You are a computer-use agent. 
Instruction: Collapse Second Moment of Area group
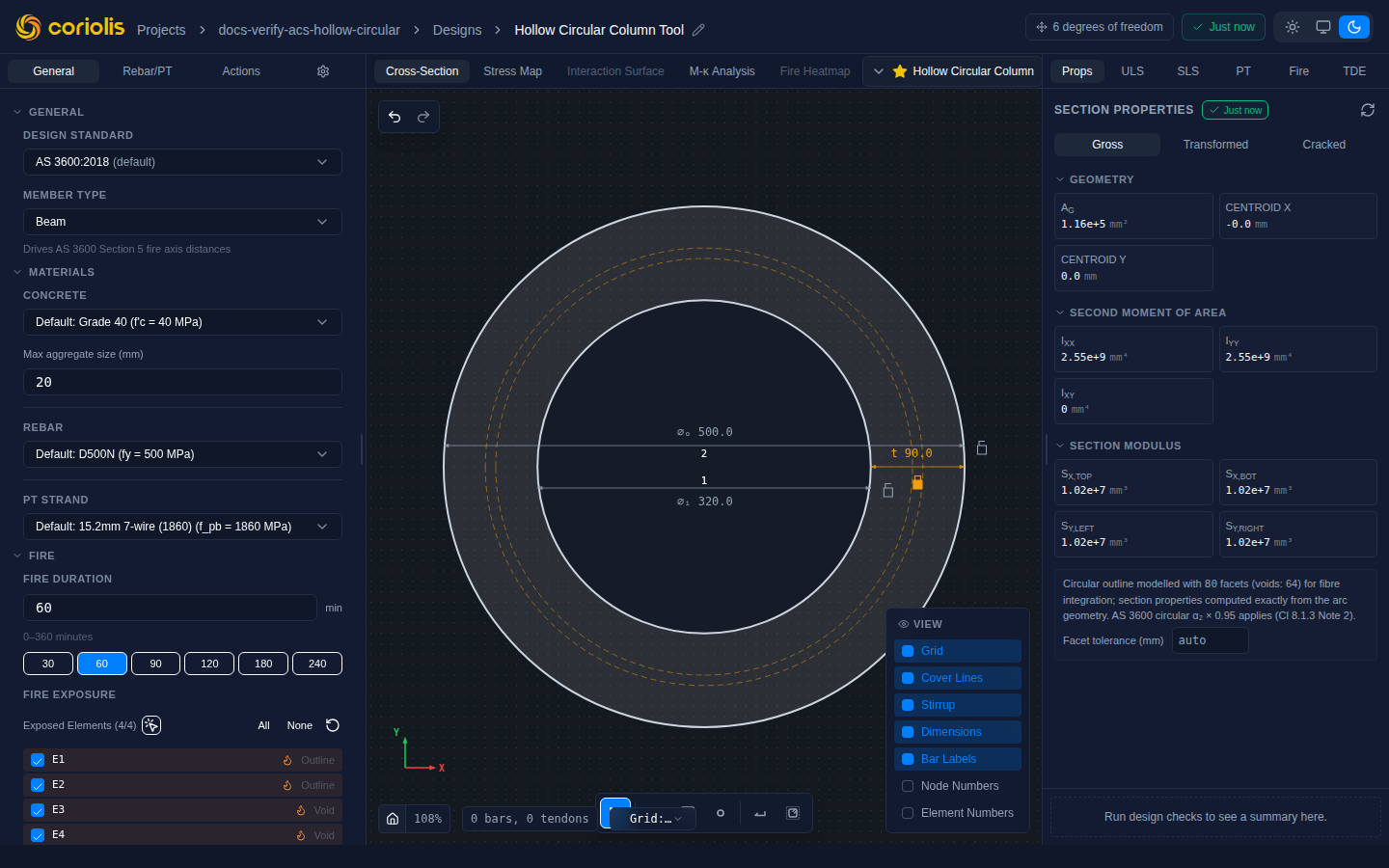click(x=1140, y=312)
